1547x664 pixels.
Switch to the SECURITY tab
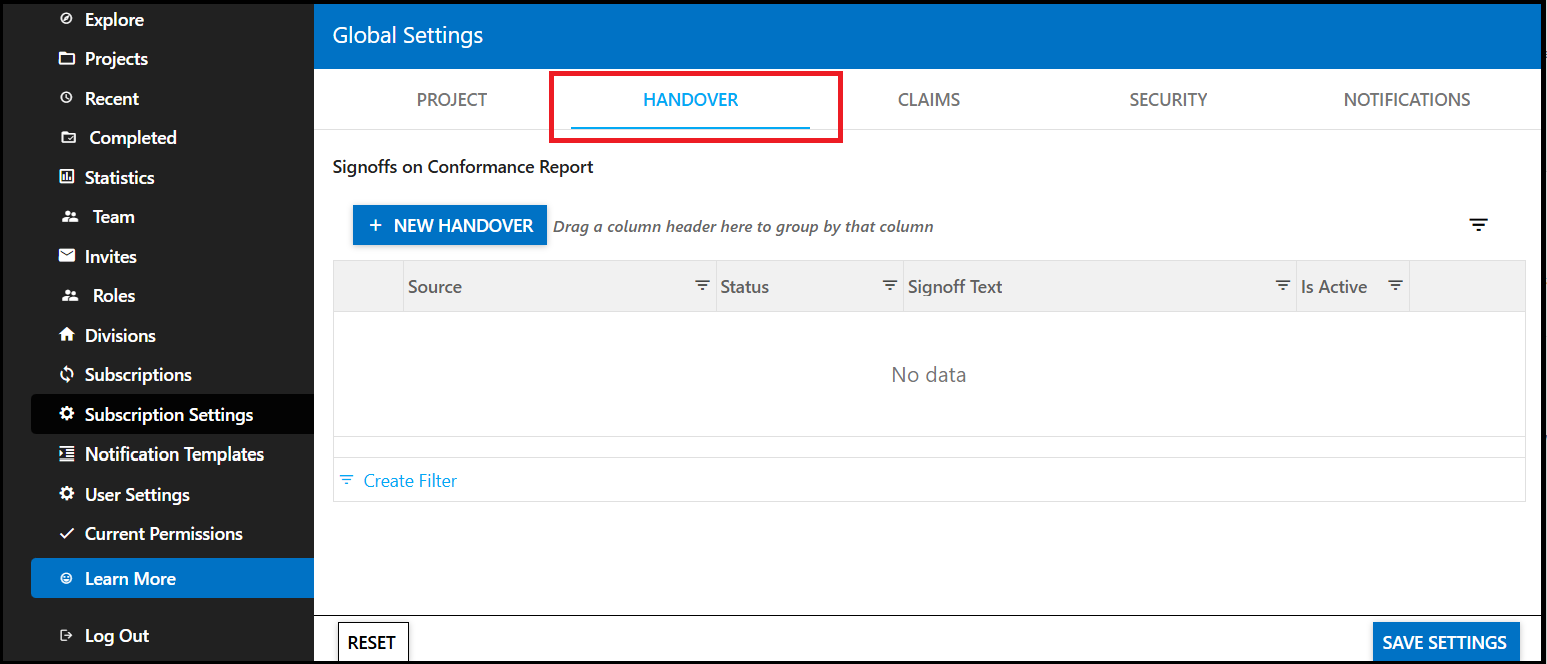coord(1167,100)
